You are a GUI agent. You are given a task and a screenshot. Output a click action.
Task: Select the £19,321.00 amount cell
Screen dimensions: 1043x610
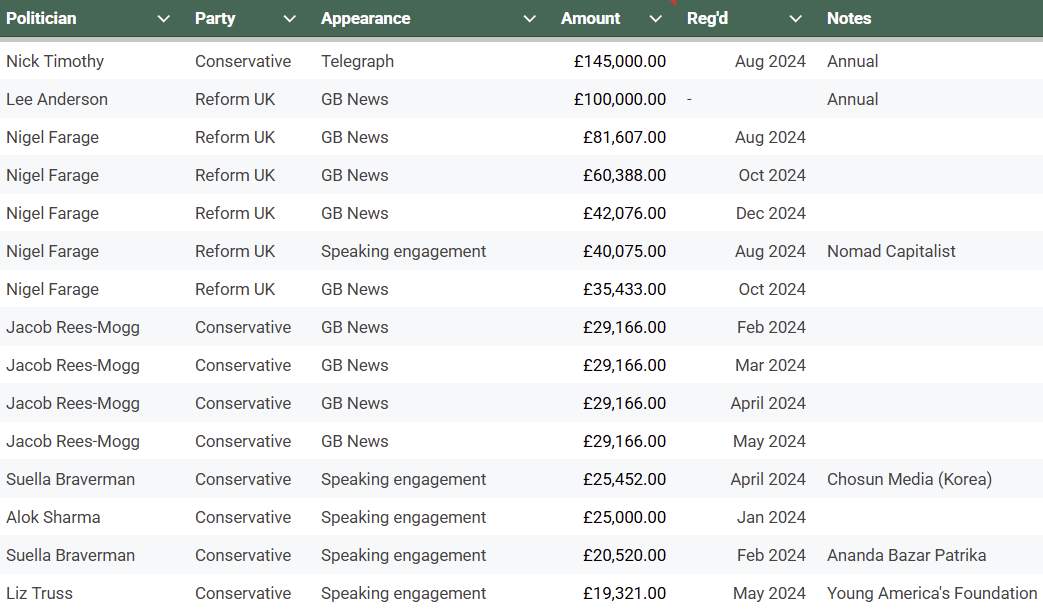tap(624, 593)
